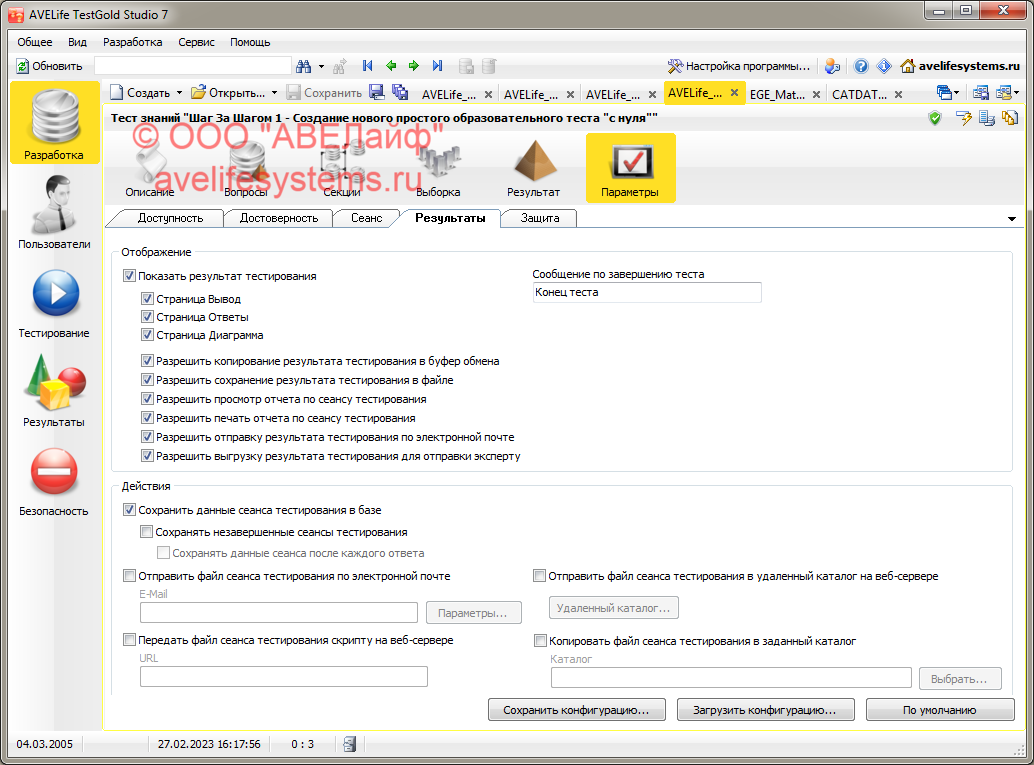Image resolution: width=1034 pixels, height=765 pixels.
Task: Click the Результат pyramid icon
Action: [533, 167]
